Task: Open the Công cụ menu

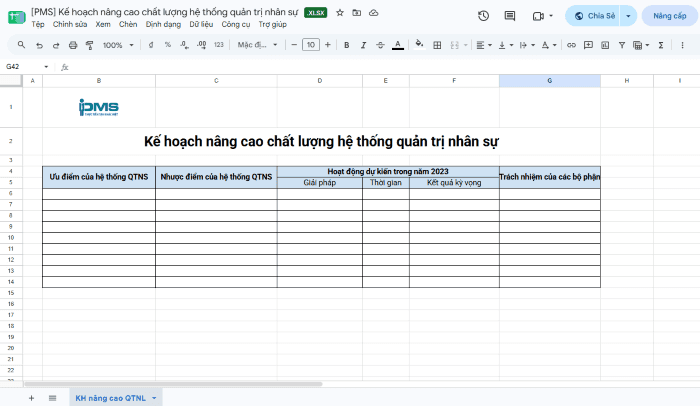Action: pyautogui.click(x=236, y=24)
